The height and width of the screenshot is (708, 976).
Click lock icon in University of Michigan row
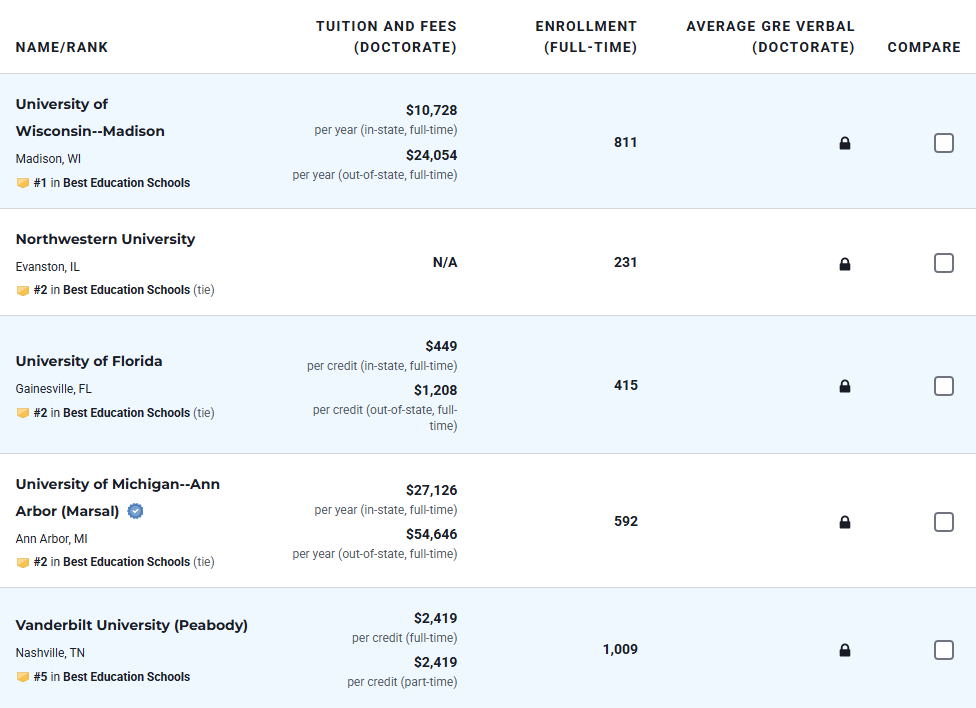(845, 522)
